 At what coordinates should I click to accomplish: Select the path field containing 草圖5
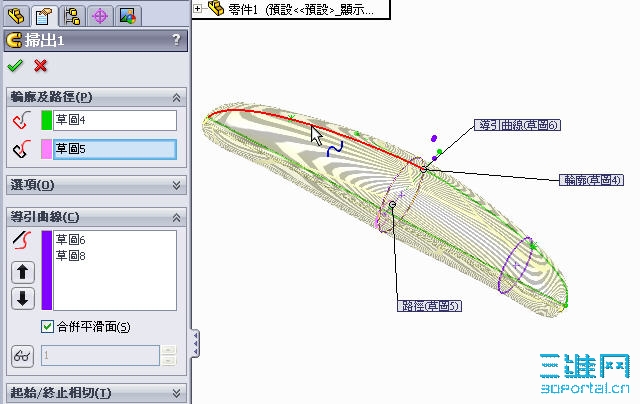point(115,149)
